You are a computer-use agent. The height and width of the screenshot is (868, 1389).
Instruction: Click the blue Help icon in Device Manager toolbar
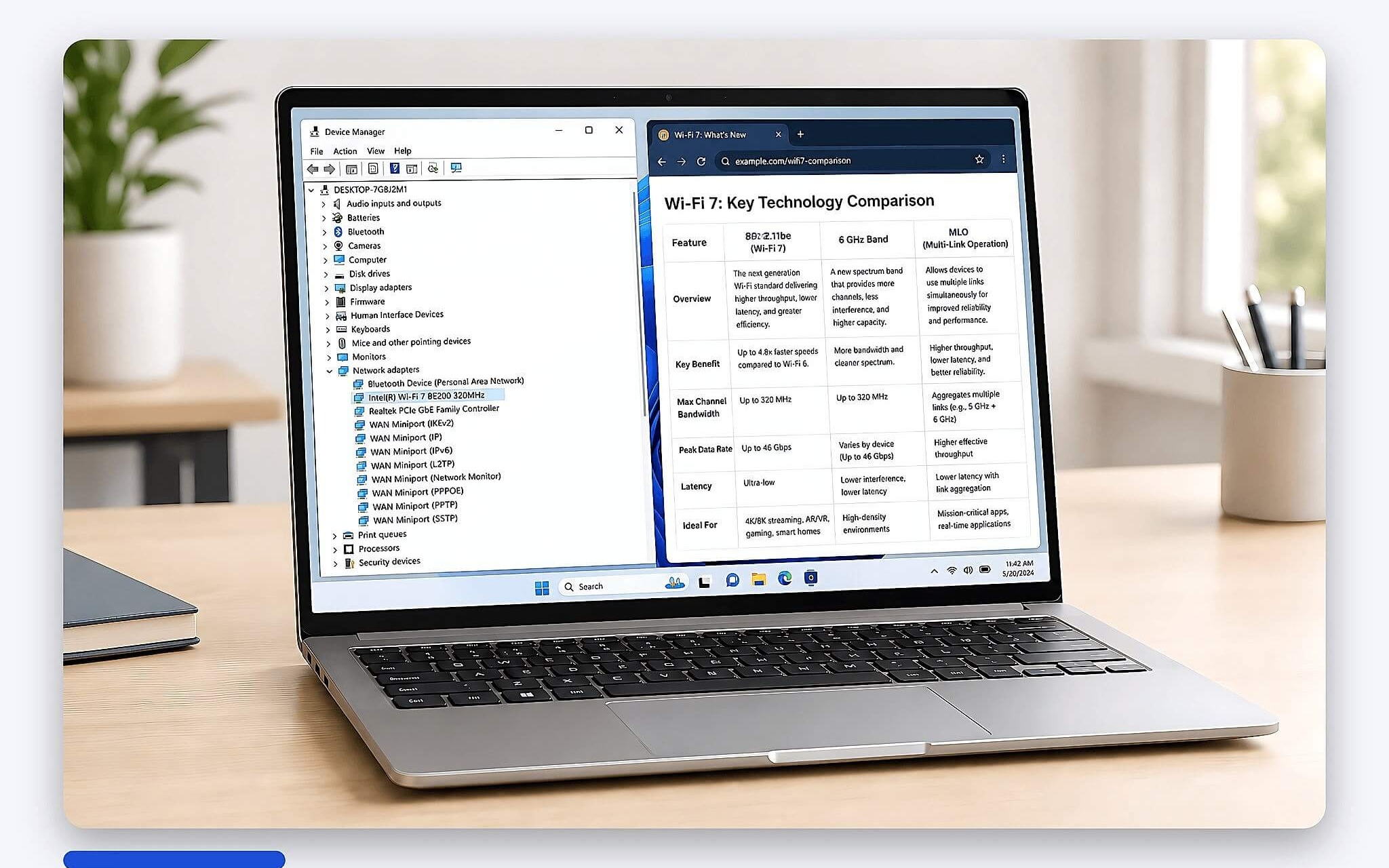pos(394,168)
